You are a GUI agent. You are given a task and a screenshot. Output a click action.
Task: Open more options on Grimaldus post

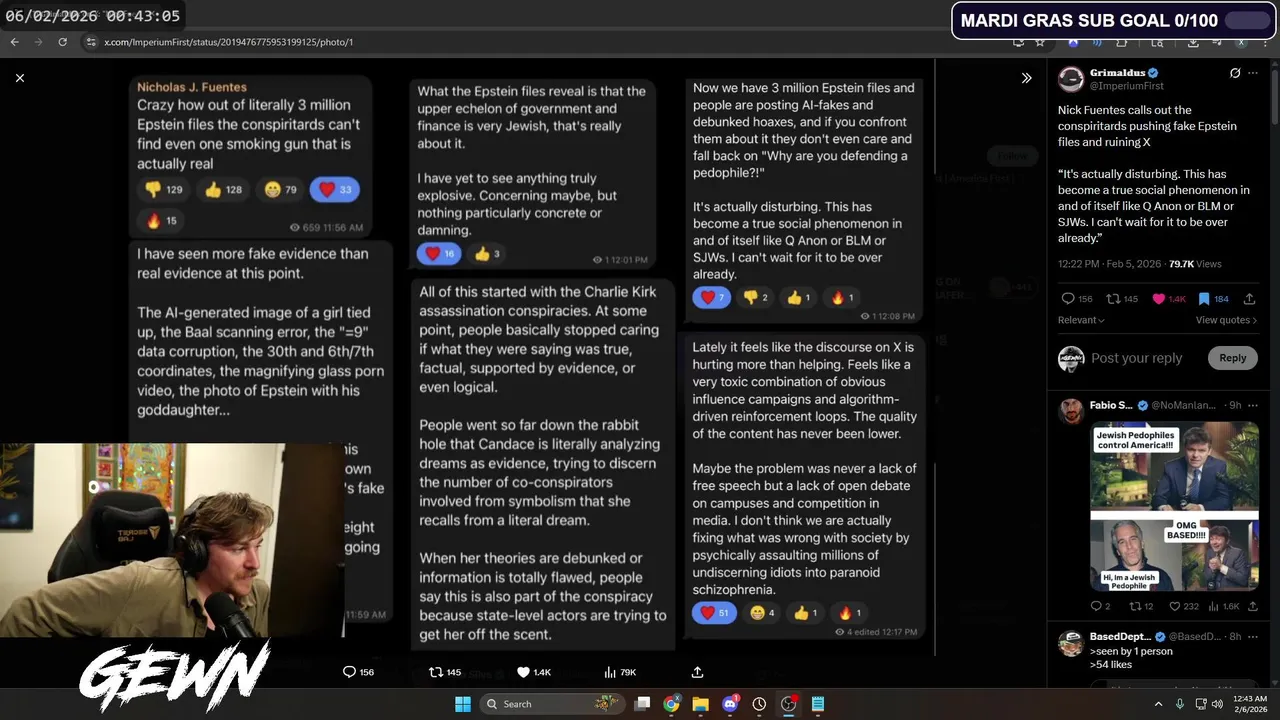[1253, 73]
